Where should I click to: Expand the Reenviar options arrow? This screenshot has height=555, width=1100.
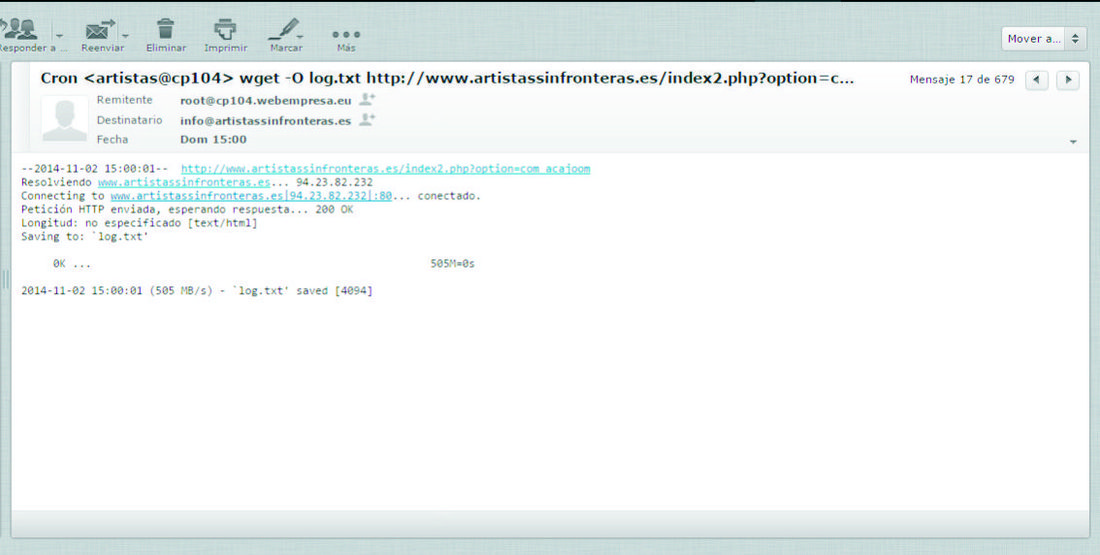point(125,35)
